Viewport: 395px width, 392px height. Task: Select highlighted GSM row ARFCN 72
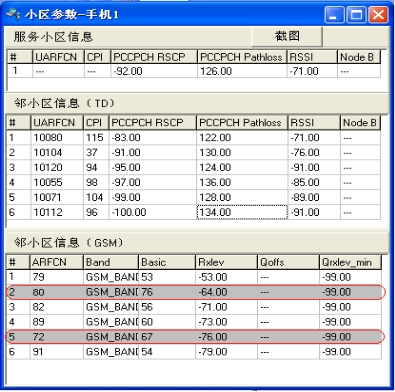pyautogui.click(x=194, y=337)
